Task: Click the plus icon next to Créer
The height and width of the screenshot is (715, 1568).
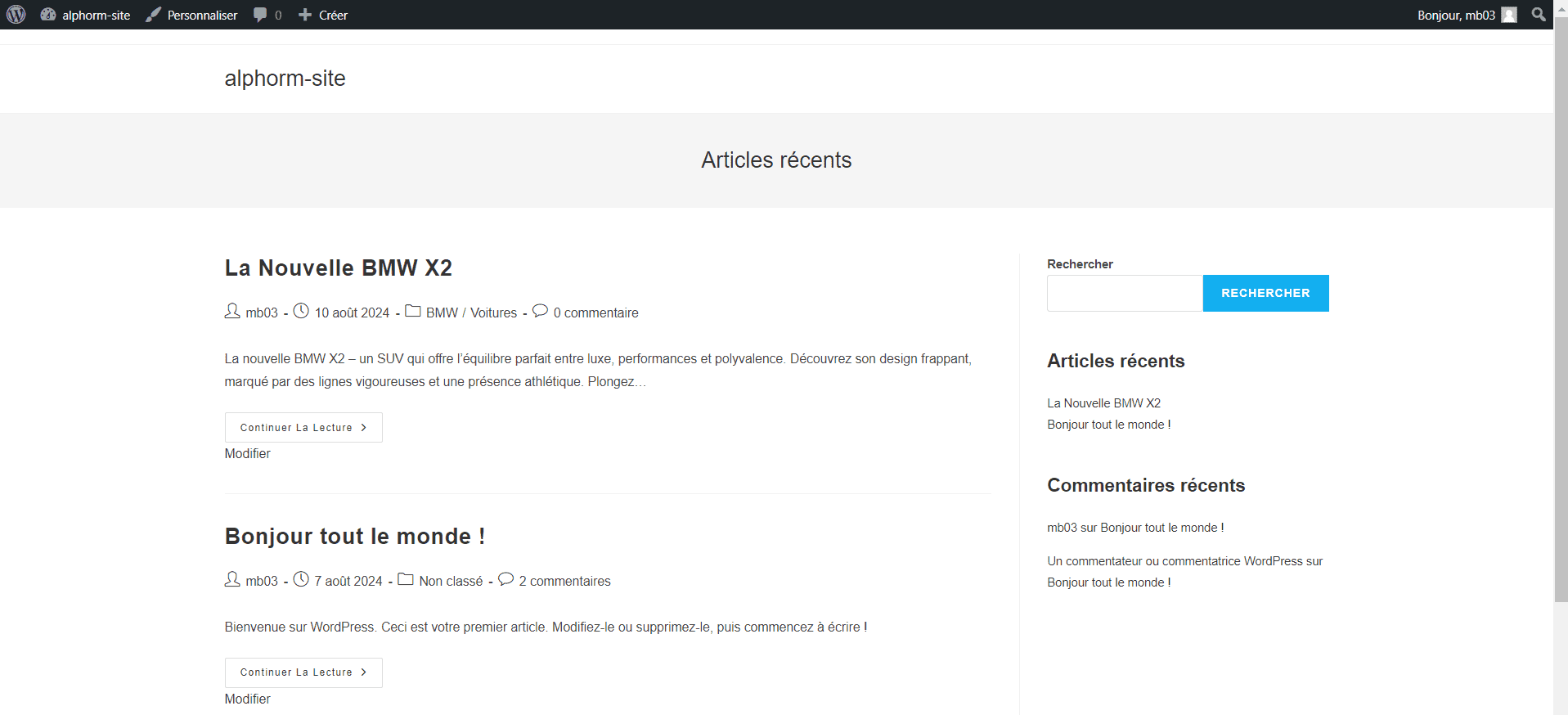Action: 305,15
